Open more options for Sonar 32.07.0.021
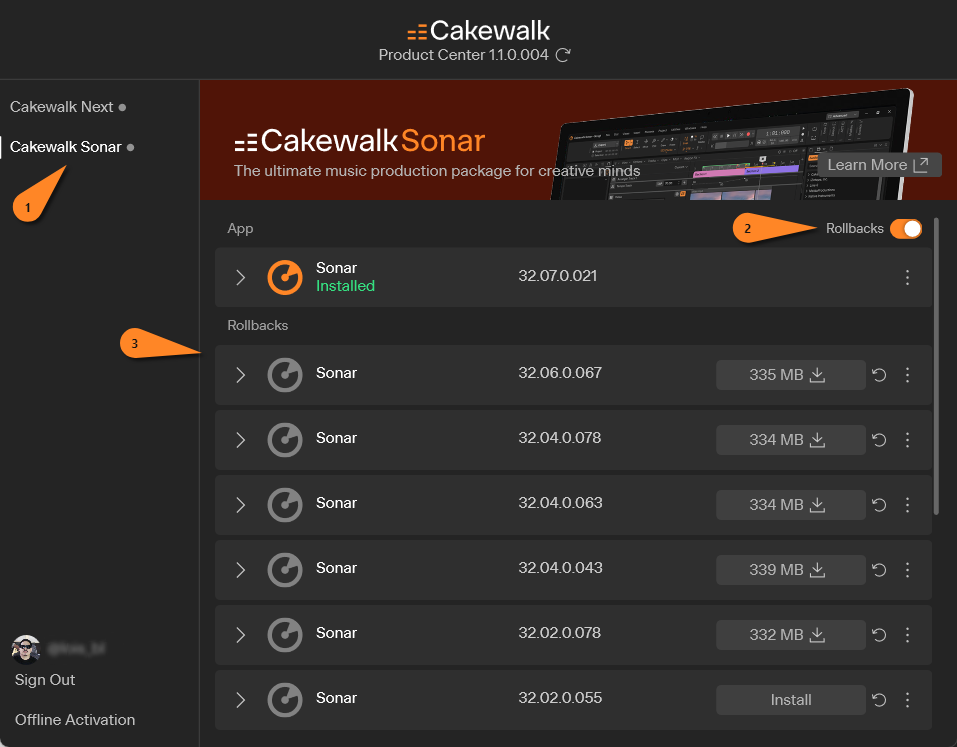Viewport: 957px width, 747px height. pyautogui.click(x=908, y=278)
